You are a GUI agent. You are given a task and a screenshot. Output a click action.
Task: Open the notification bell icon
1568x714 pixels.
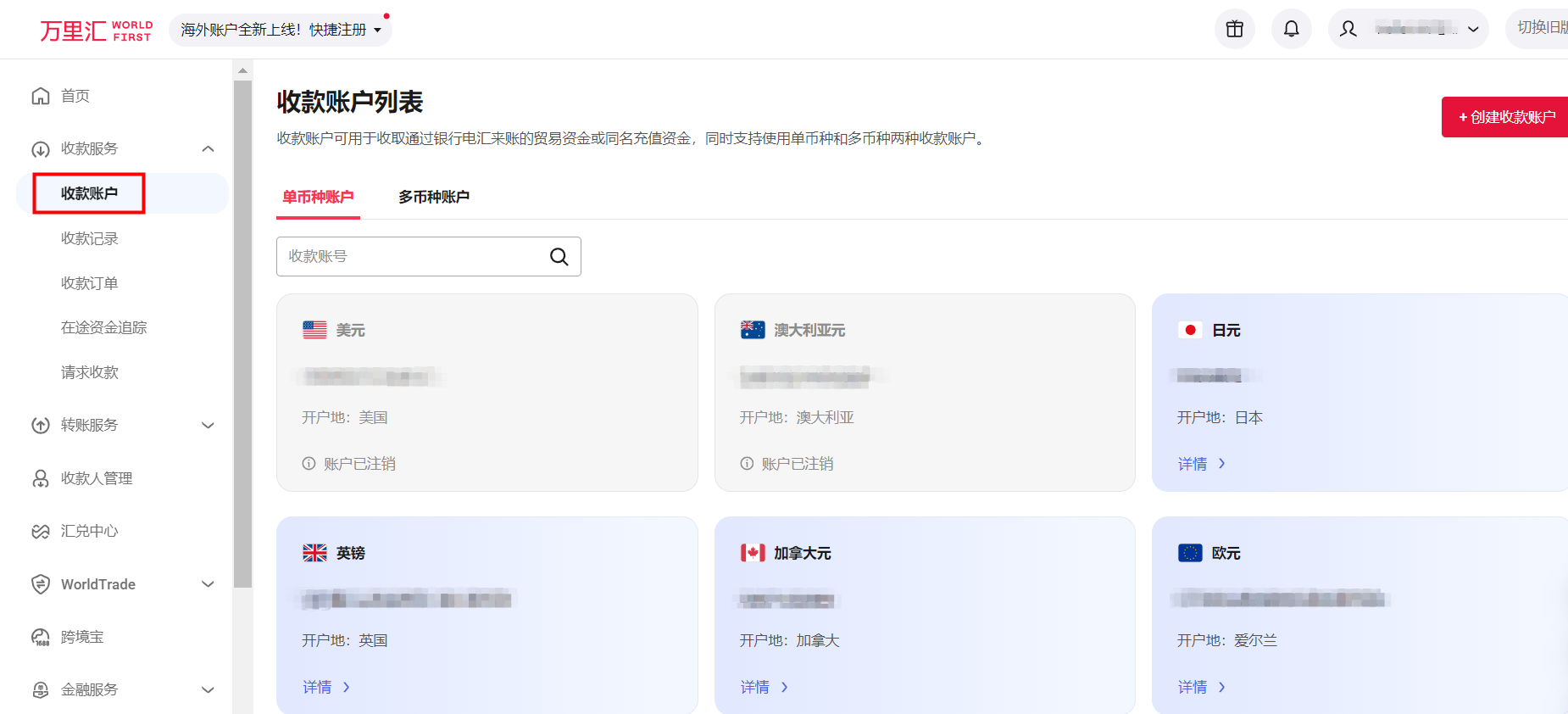coord(1291,29)
